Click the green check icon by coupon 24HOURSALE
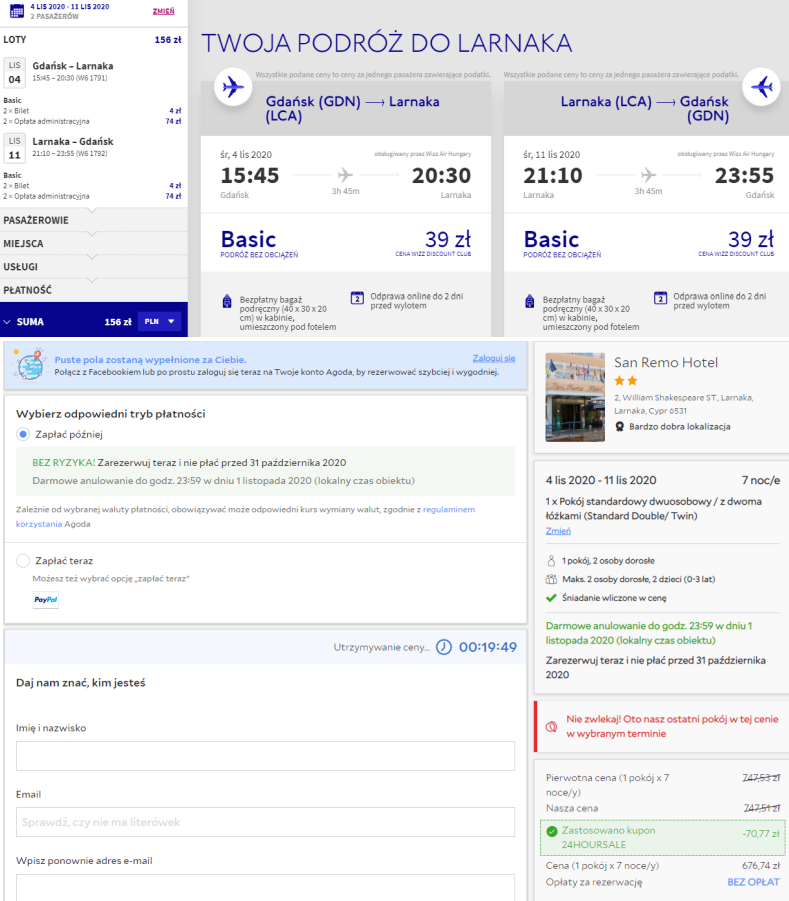Viewport: 789px width, 901px height. click(552, 831)
